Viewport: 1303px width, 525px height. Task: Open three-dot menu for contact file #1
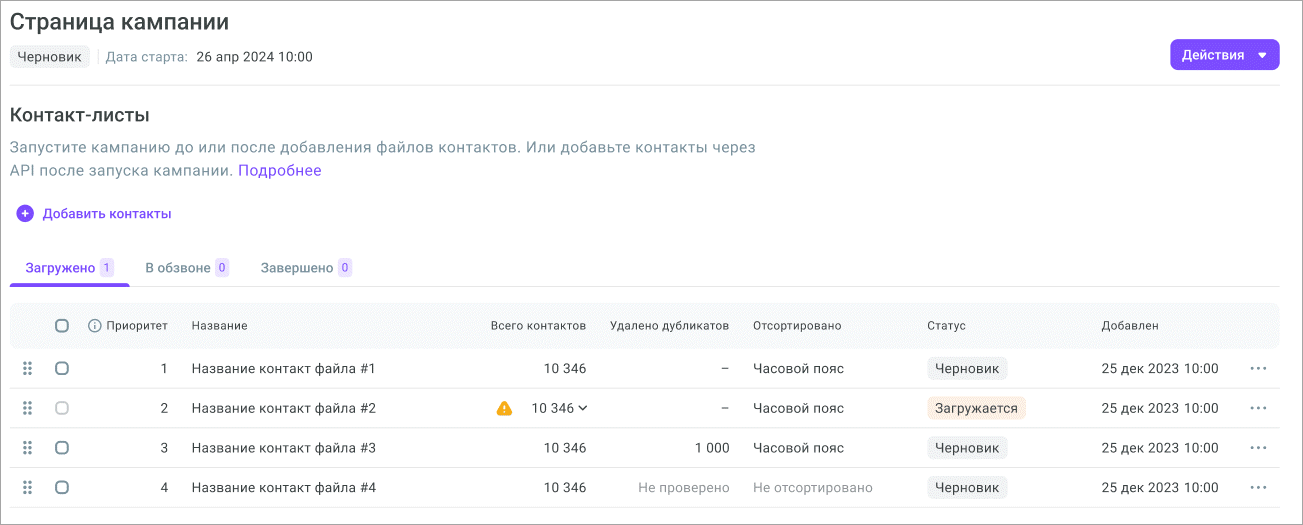coord(1258,368)
